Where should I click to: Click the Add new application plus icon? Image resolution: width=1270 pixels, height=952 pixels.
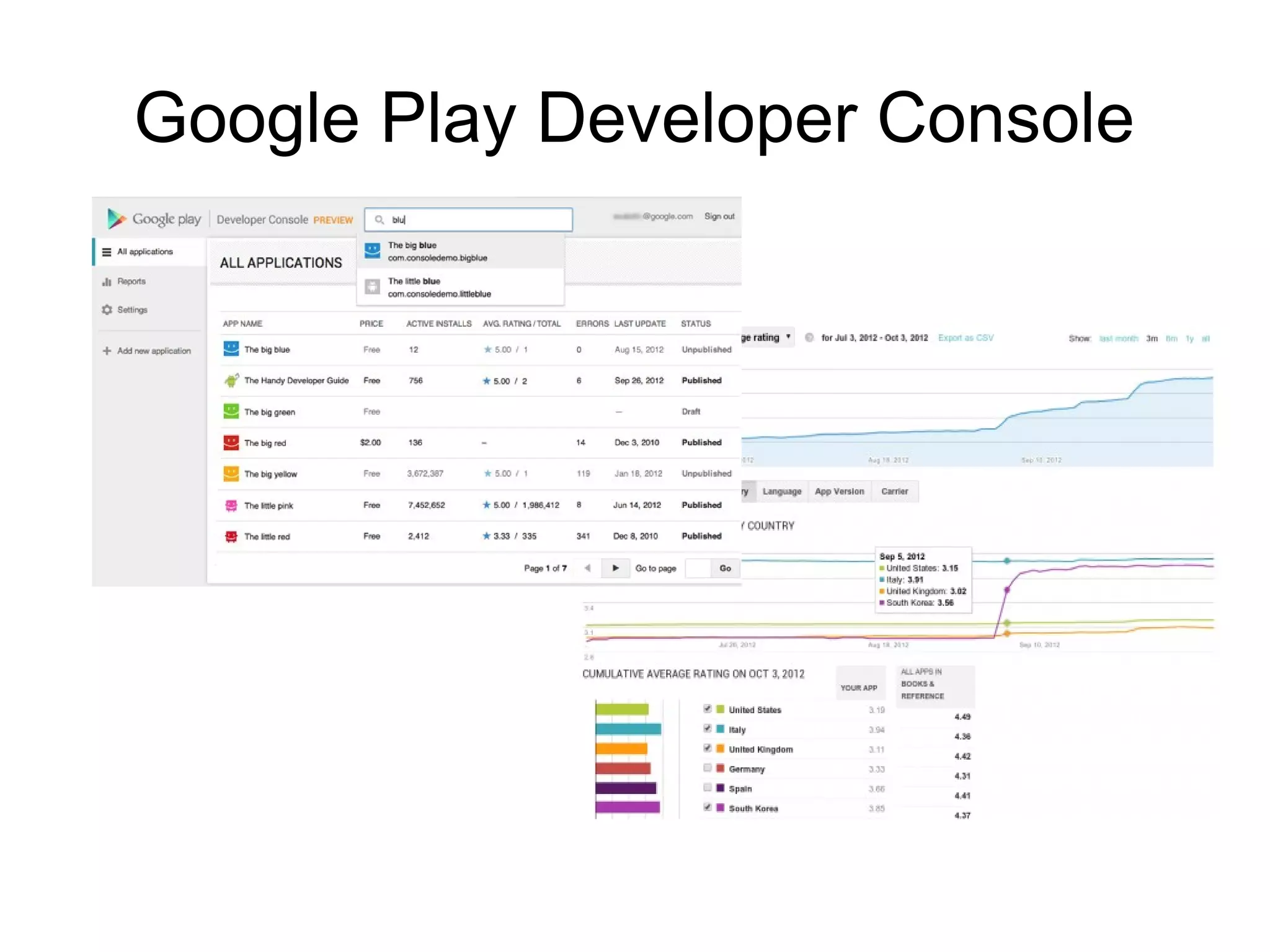tap(107, 351)
